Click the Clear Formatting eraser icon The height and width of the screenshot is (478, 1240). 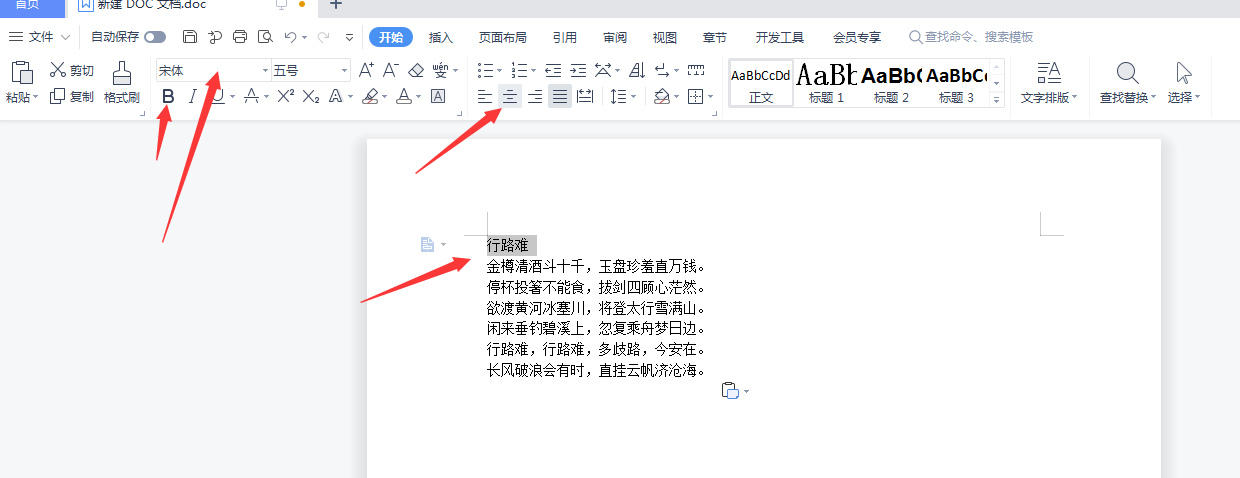(x=417, y=70)
